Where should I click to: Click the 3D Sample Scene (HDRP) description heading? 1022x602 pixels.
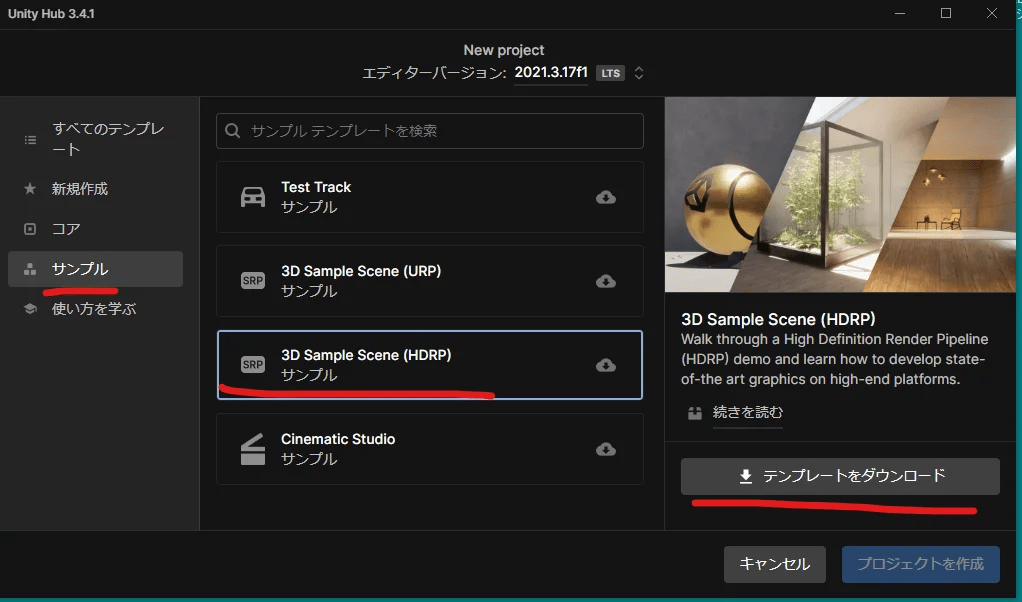(778, 319)
